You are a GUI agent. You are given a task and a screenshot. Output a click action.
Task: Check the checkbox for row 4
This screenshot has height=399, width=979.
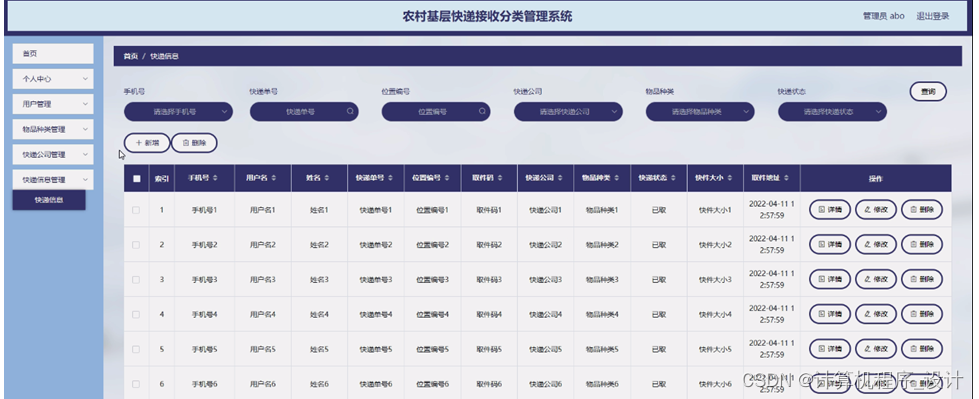tap(136, 315)
